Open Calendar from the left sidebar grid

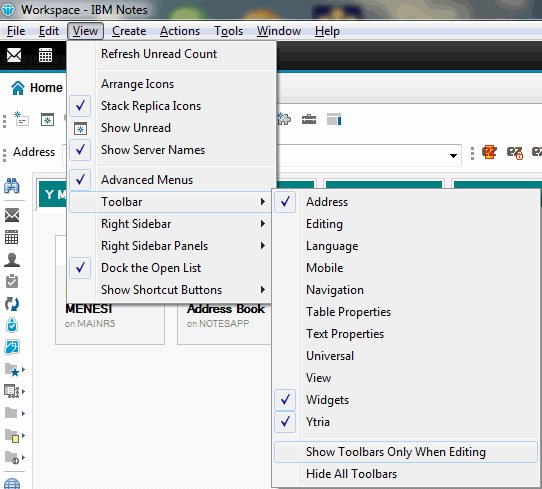(x=11, y=237)
